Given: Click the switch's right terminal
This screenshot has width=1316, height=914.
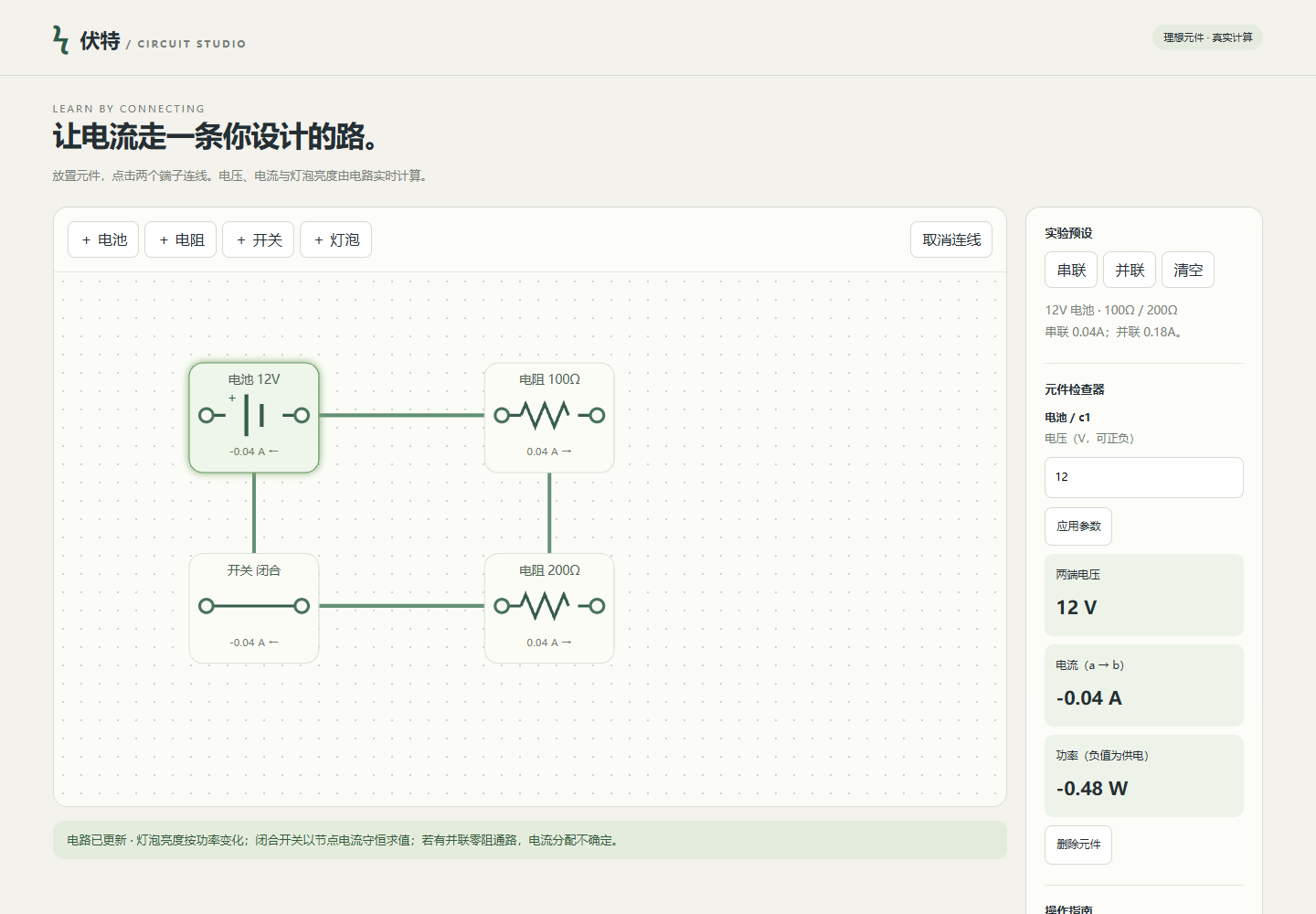Looking at the screenshot, I should [302, 606].
